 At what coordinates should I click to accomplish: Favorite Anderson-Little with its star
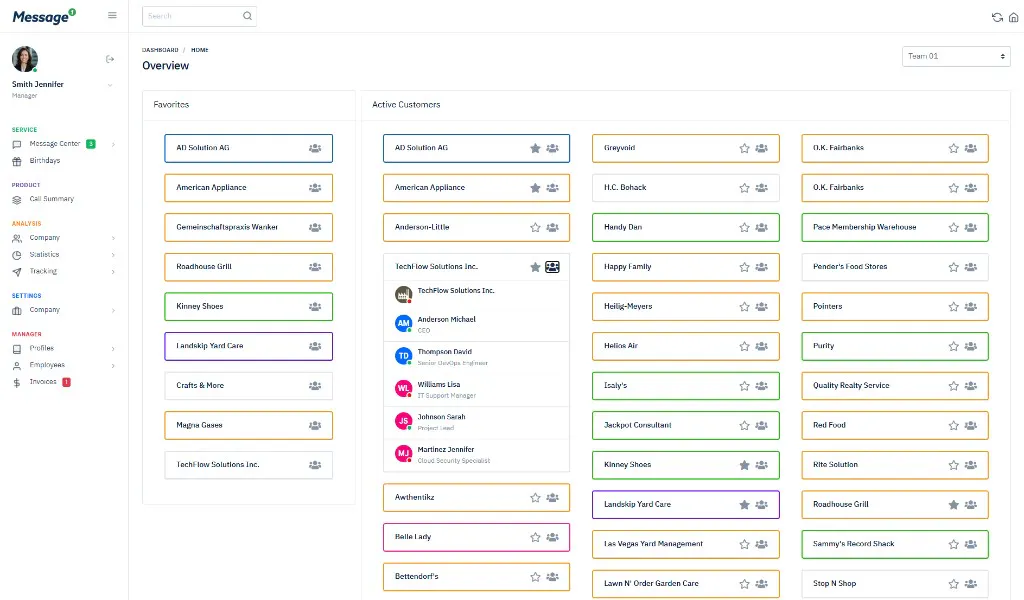[536, 227]
